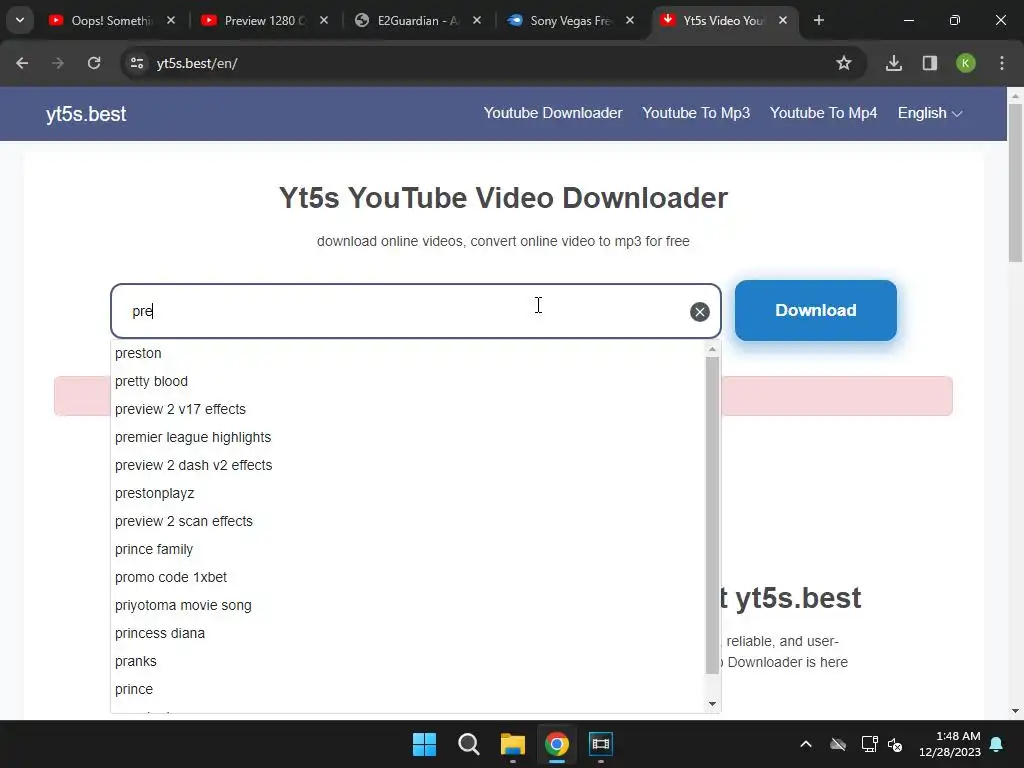
Task: Click the blue Download button
Action: pos(816,310)
